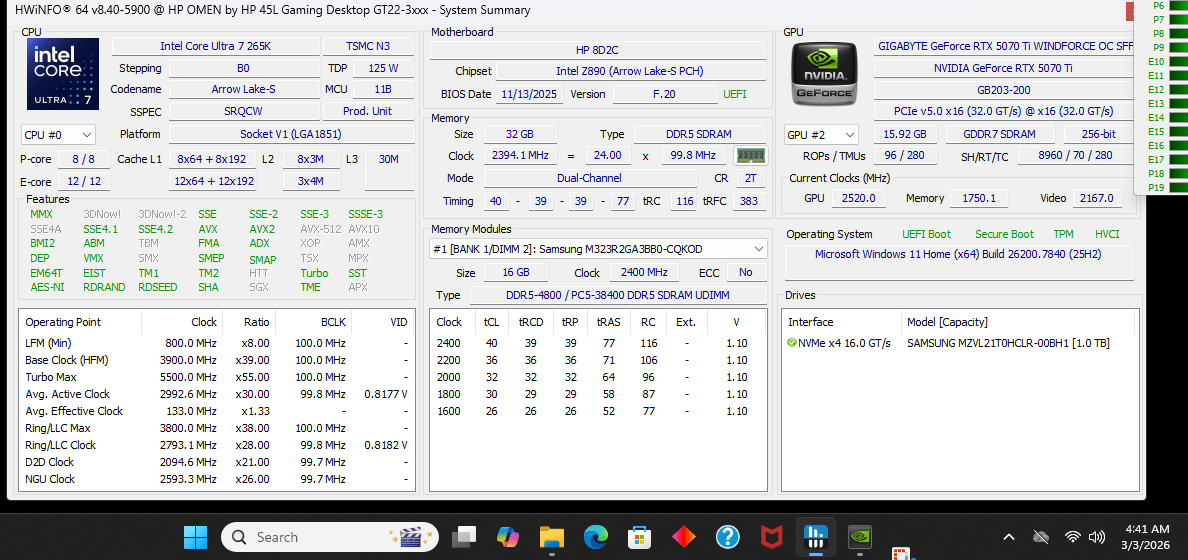Launch Microsoft Edge from the taskbar
1188x560 pixels.
[596, 537]
